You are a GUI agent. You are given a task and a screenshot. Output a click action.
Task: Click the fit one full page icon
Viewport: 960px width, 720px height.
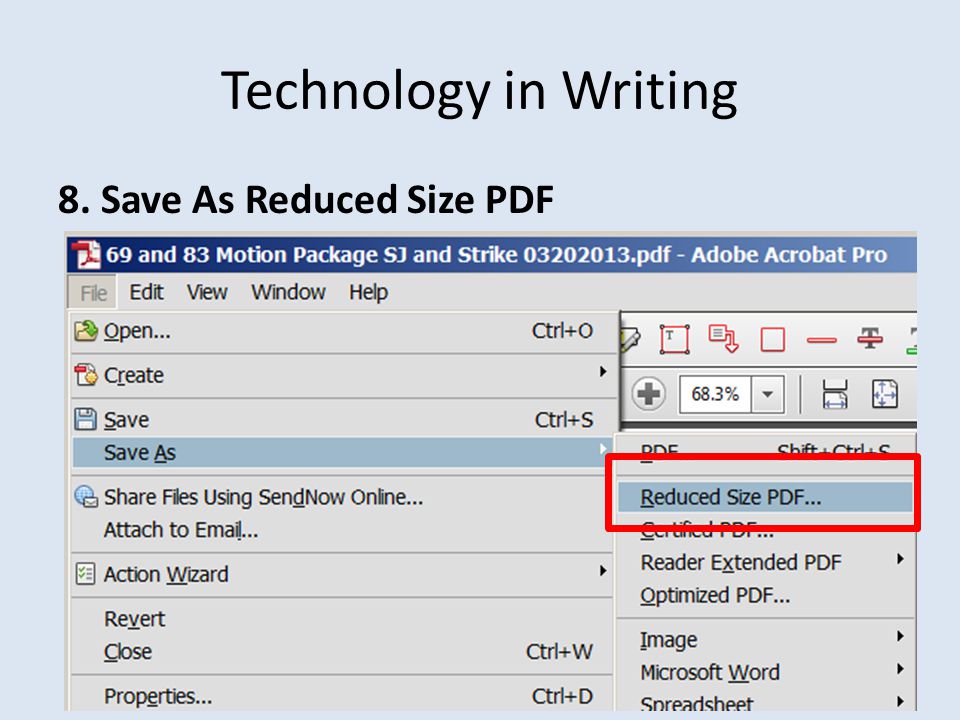tap(885, 394)
